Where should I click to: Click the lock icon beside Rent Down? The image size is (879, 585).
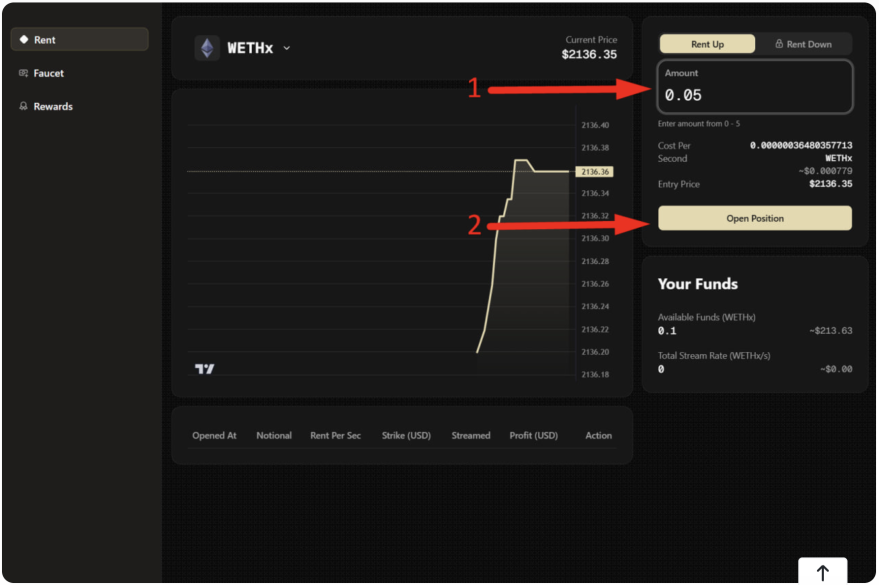pyautogui.click(x=779, y=44)
